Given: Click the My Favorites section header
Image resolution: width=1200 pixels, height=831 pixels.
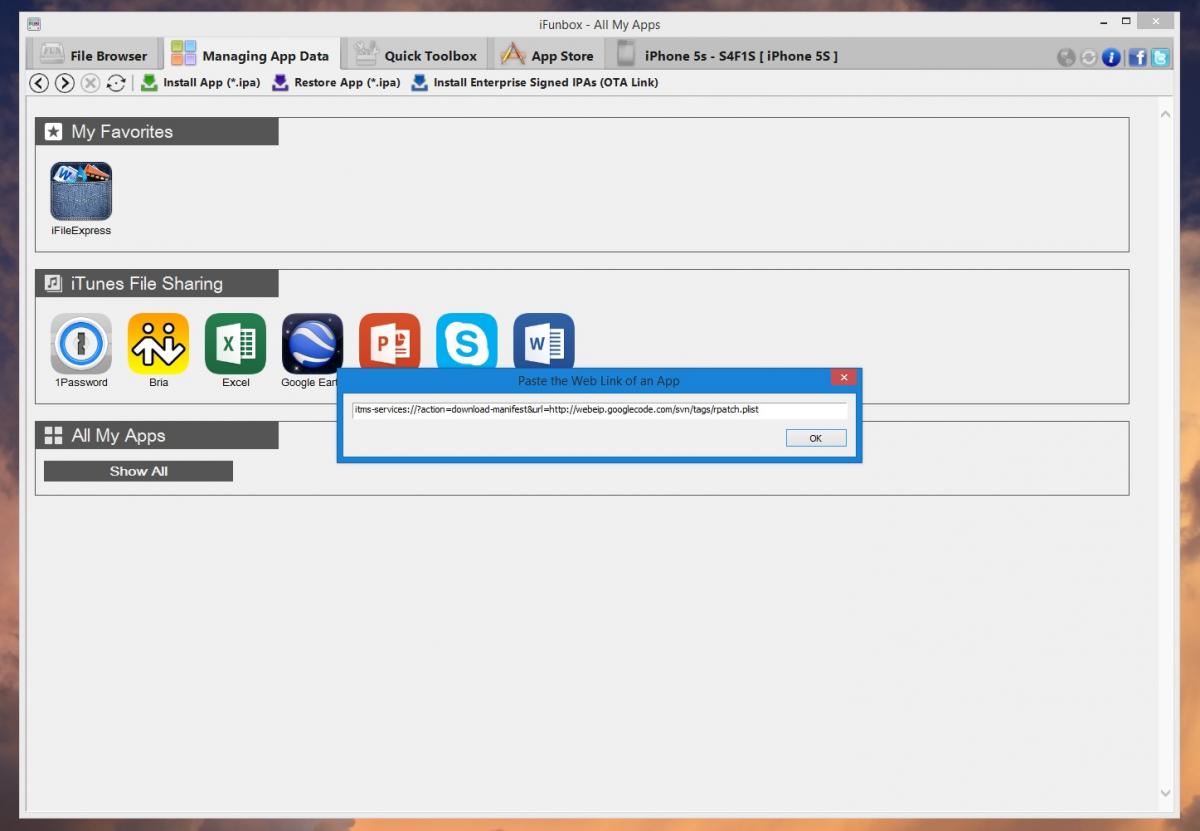Looking at the screenshot, I should (157, 132).
